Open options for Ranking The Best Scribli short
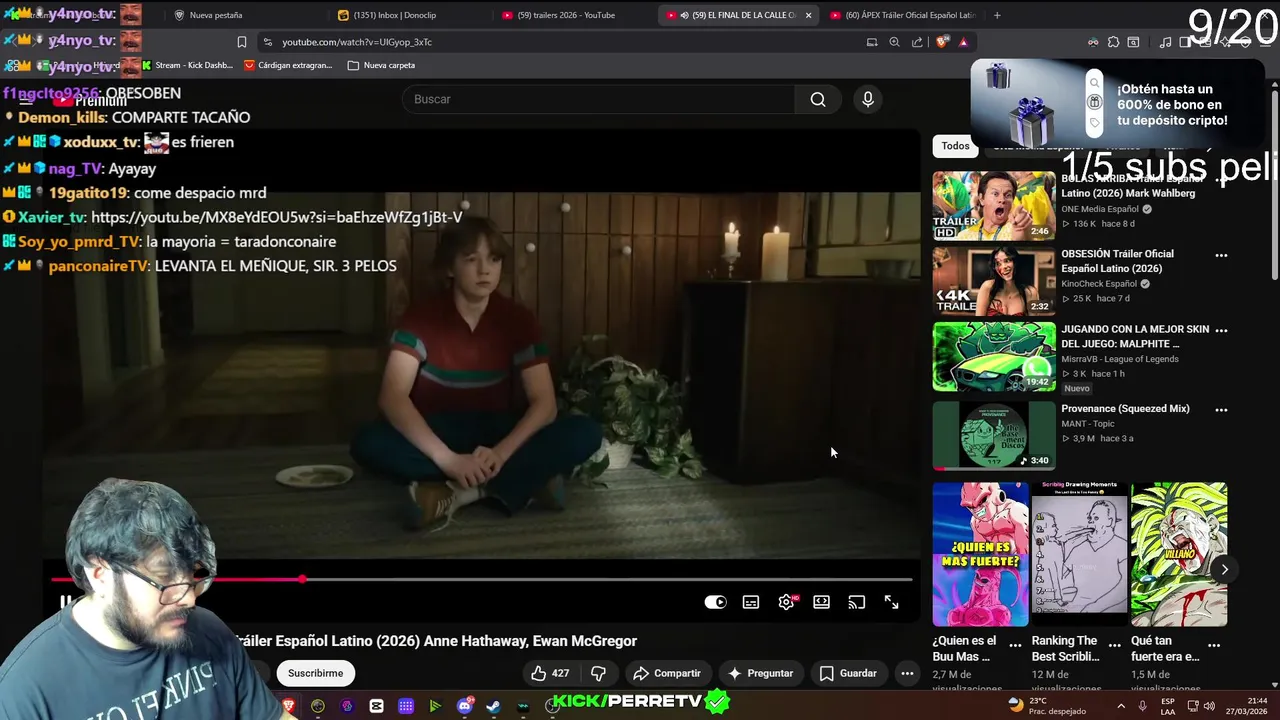Viewport: 1280px width, 720px height. pyautogui.click(x=1114, y=645)
